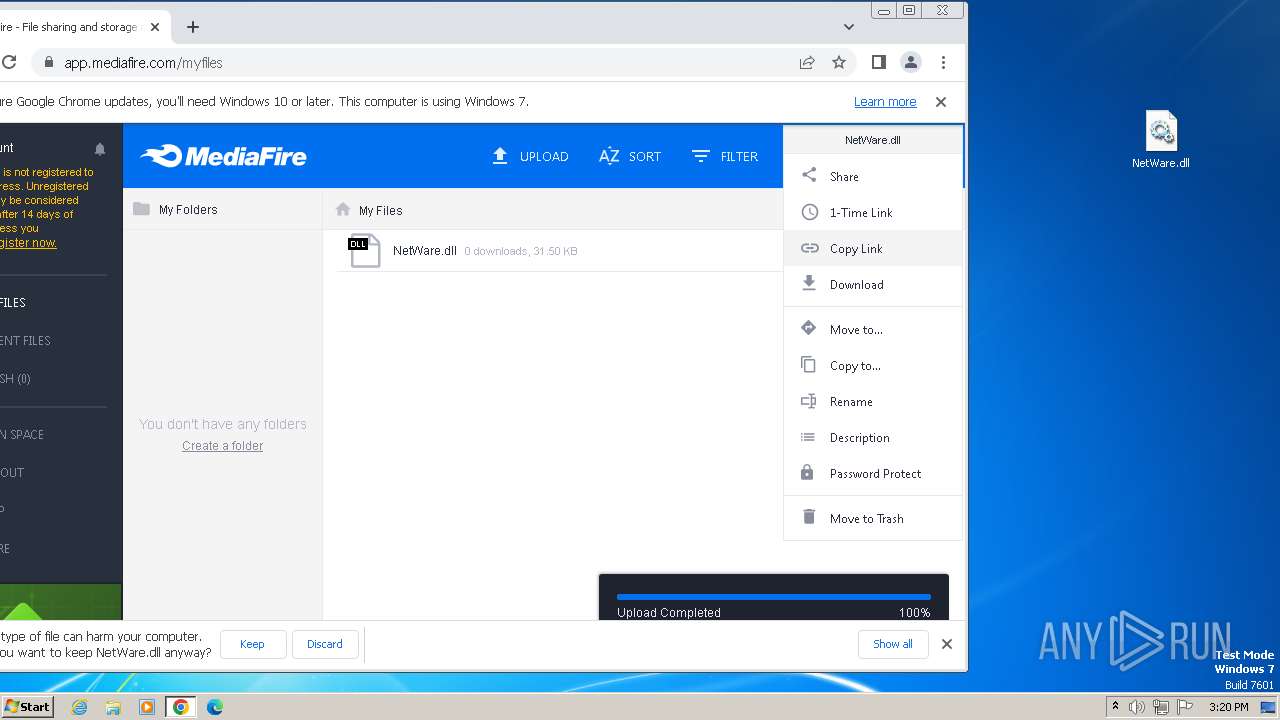Open a new Chrome tab
Viewport: 1280px width, 720px height.
193,27
